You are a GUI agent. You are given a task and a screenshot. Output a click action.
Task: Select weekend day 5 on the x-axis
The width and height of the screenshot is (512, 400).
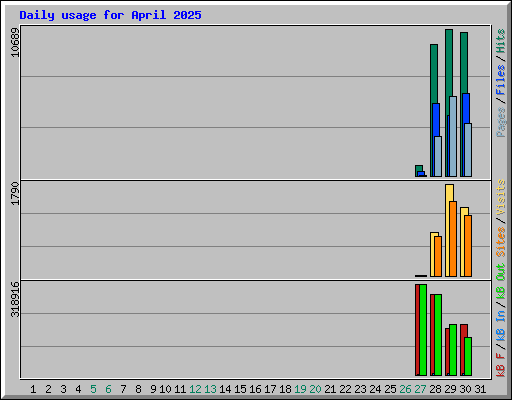point(93,389)
